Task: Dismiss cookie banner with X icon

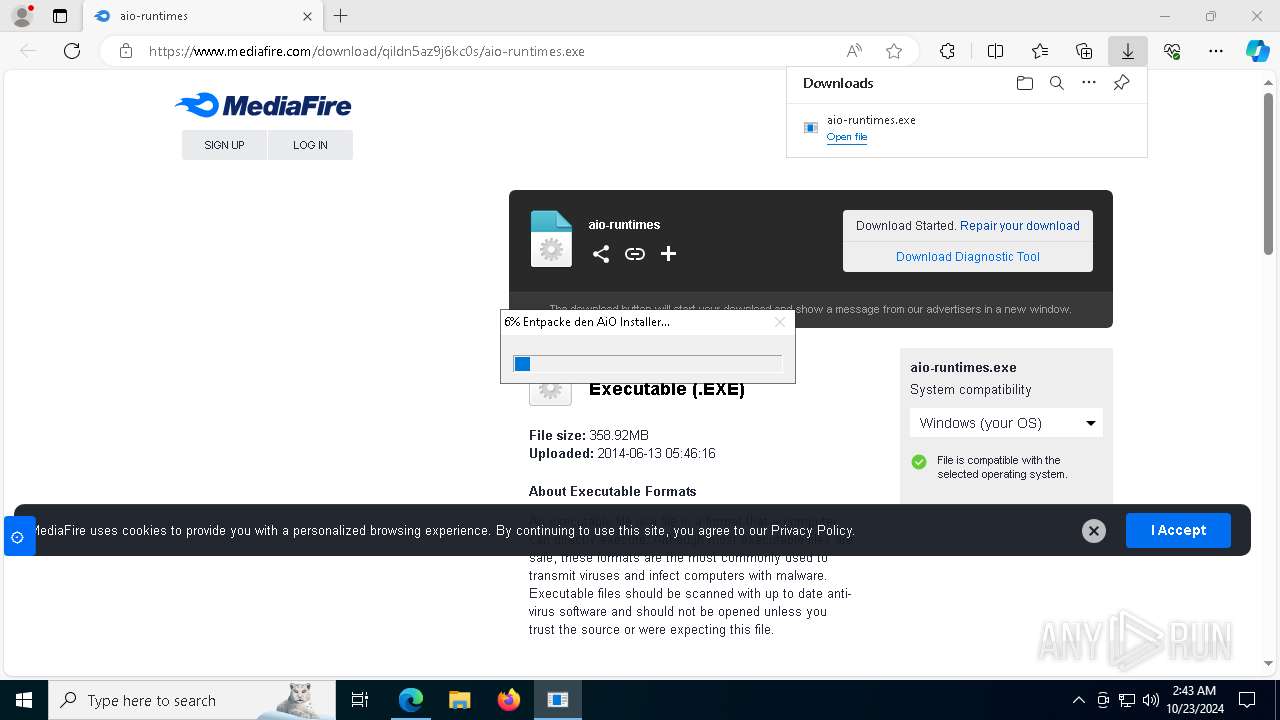Action: click(x=1094, y=531)
